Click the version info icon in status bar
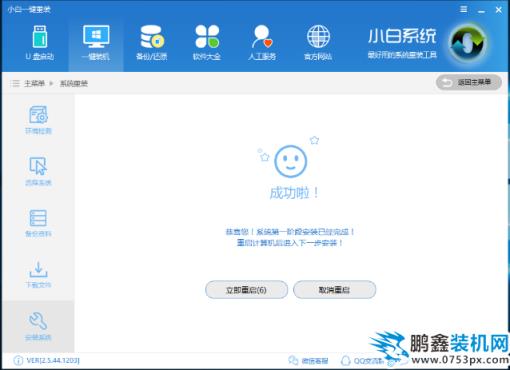 click(18, 360)
